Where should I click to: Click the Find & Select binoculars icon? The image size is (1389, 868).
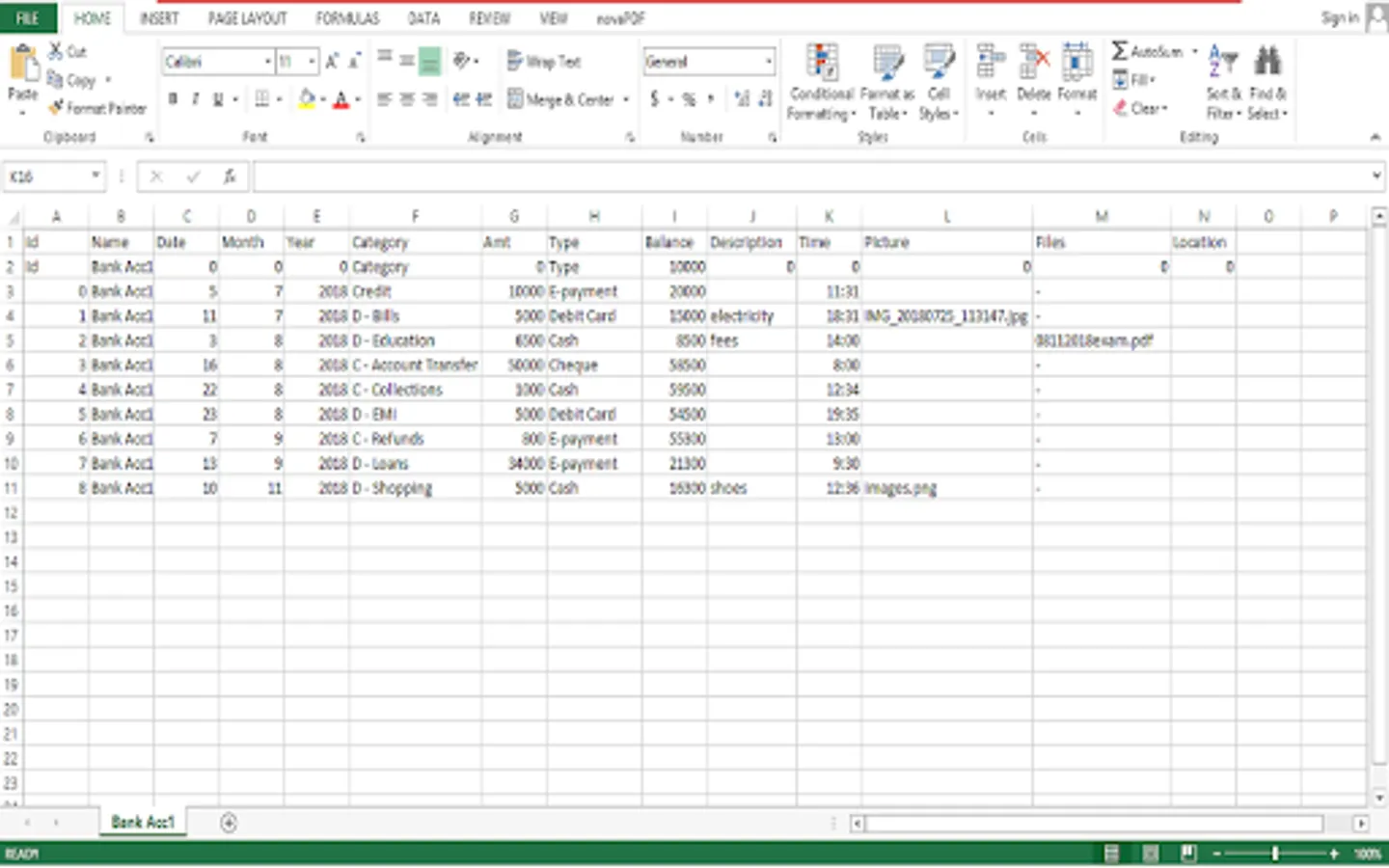tap(1266, 61)
